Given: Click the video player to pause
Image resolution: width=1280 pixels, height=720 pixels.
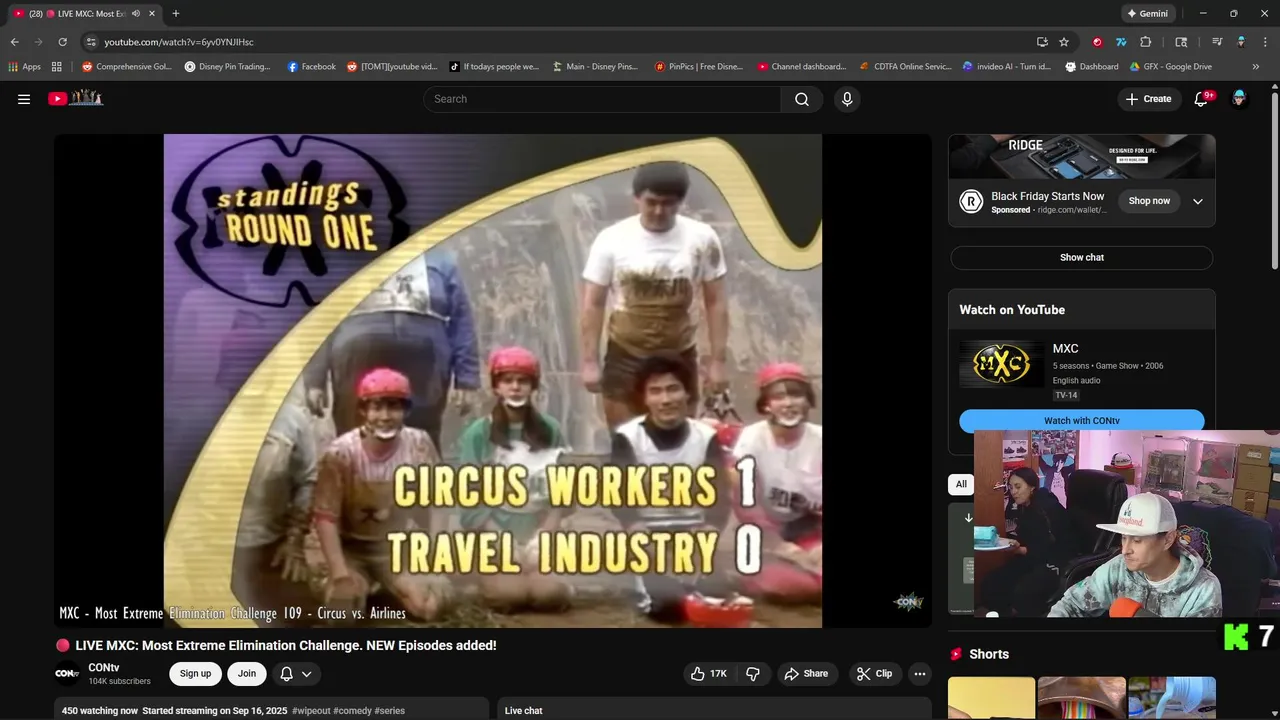Looking at the screenshot, I should [493, 381].
